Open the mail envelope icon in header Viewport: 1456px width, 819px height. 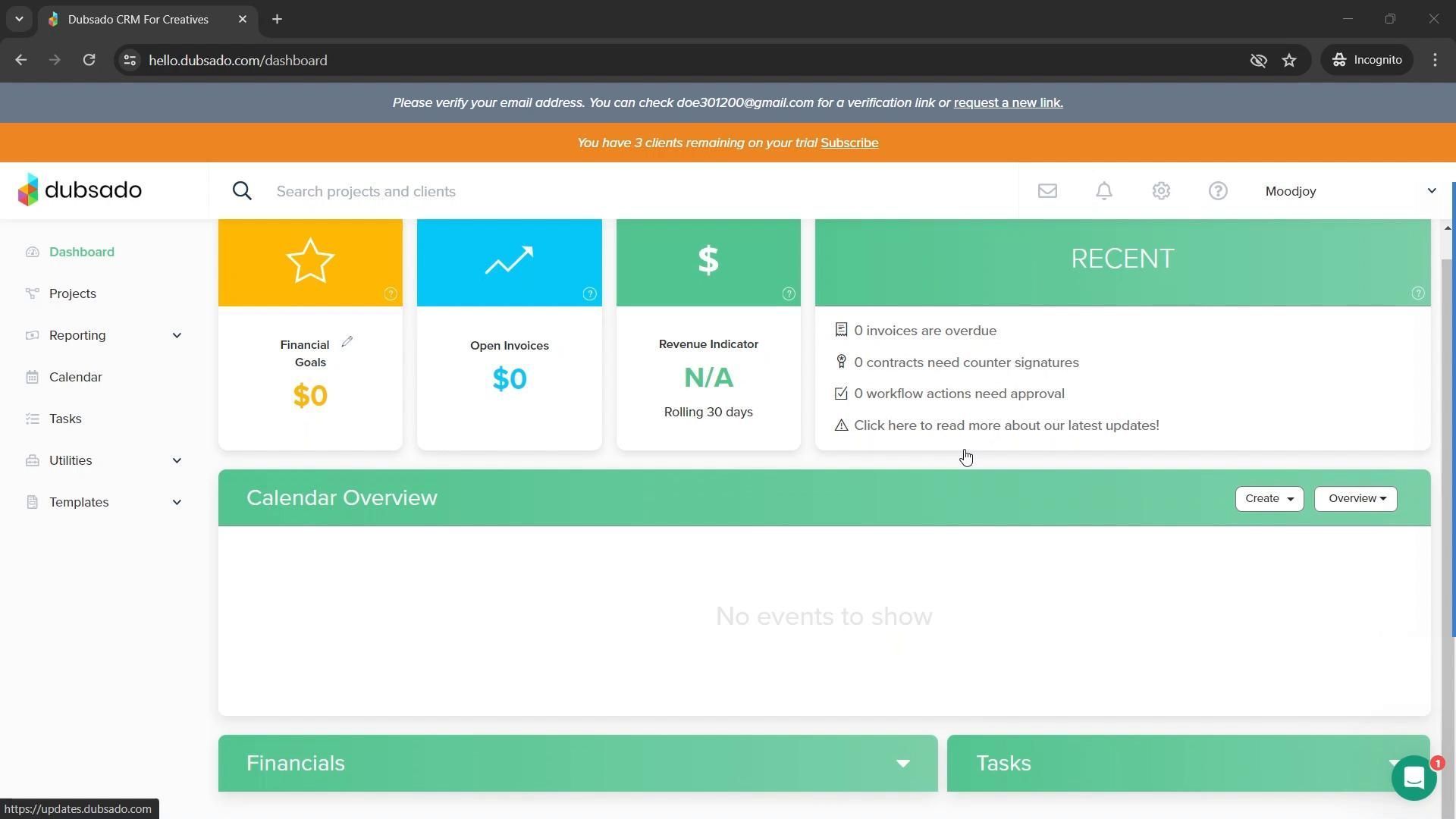(1047, 191)
